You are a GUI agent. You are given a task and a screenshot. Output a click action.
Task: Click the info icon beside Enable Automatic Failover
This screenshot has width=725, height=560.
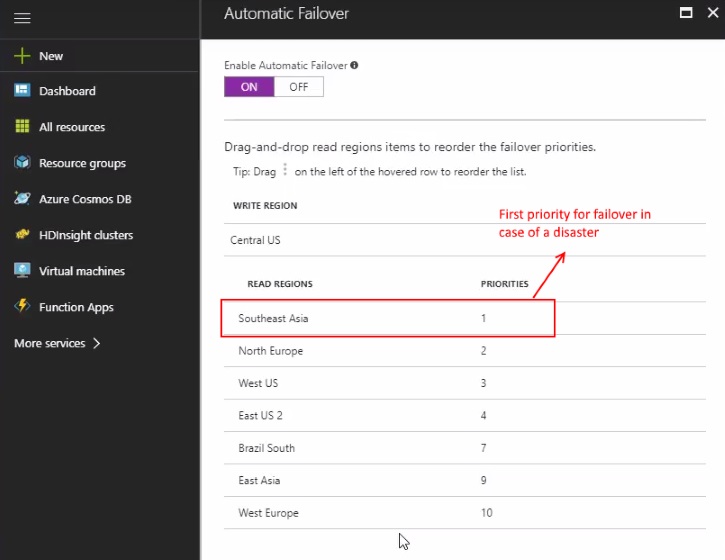click(x=354, y=65)
